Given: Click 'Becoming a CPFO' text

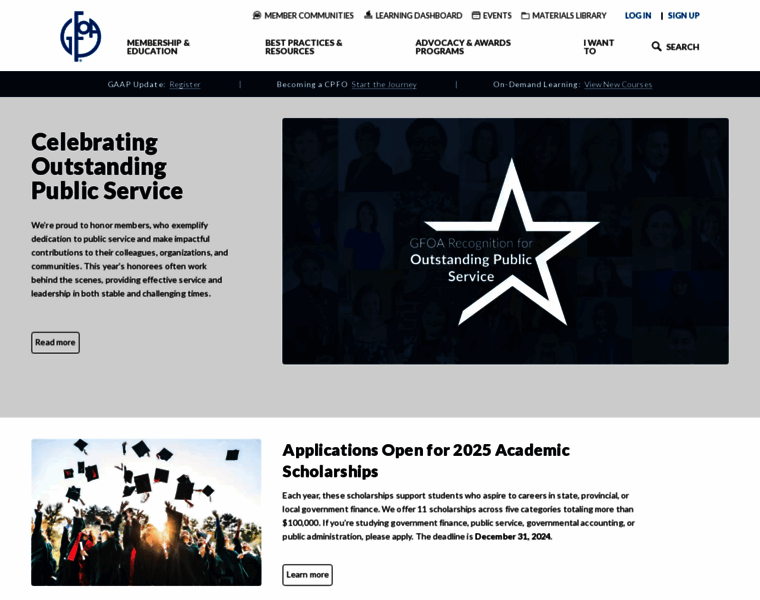Looking at the screenshot, I should (312, 84).
